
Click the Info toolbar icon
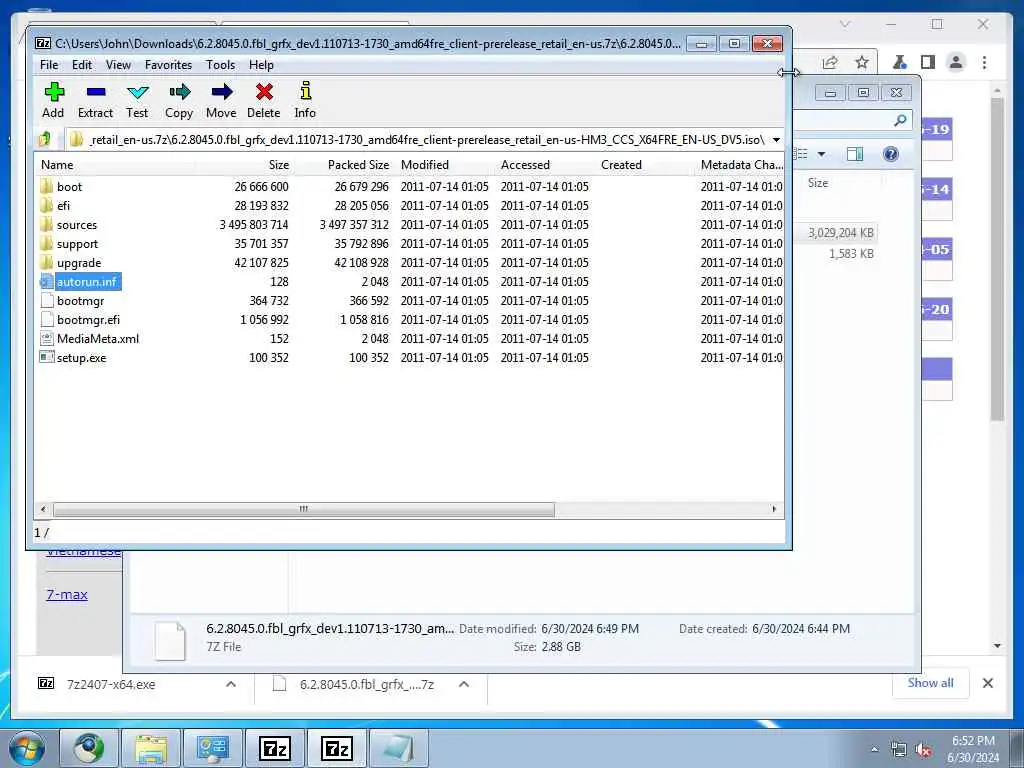305,99
